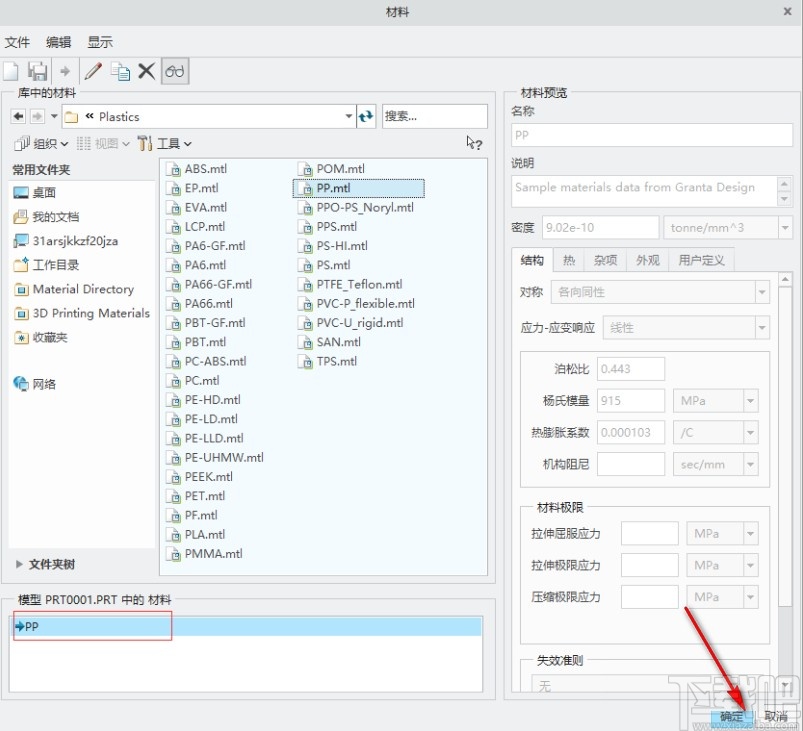Go back with the left arrow button
Viewport: 803px width, 731px height.
coord(18,116)
